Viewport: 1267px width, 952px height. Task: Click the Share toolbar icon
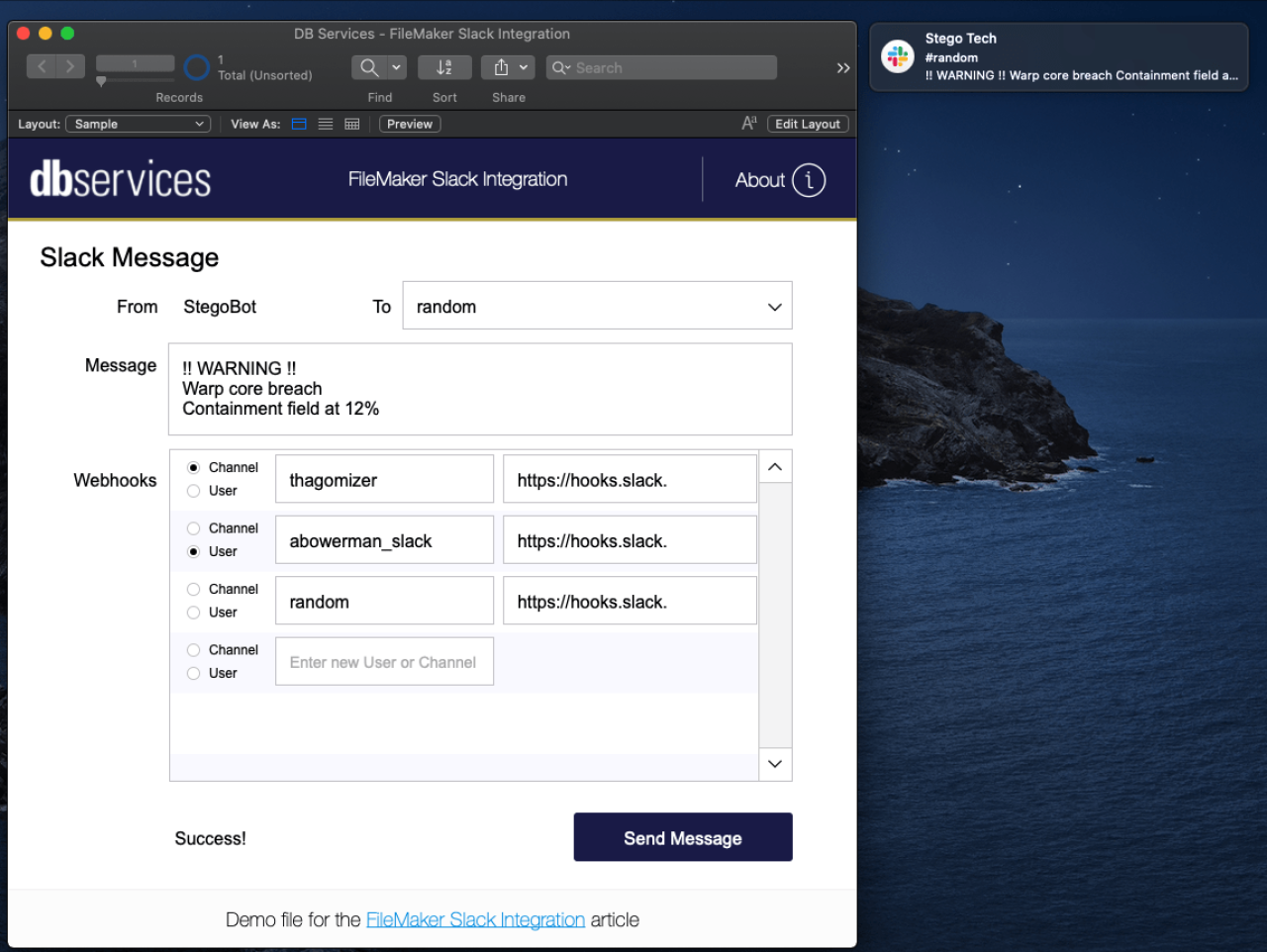pos(501,67)
